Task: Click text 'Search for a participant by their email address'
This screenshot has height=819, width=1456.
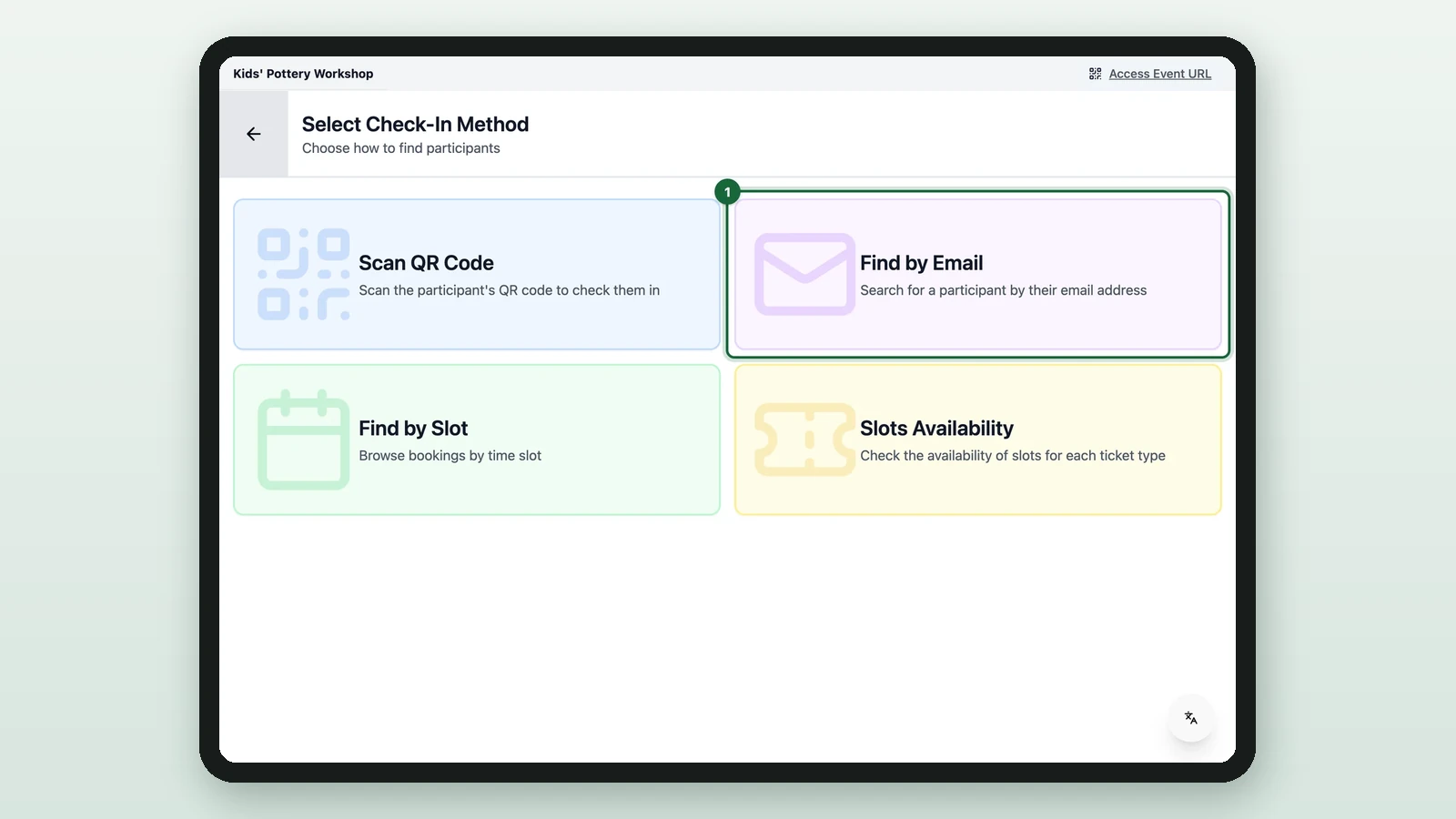Action: click(1004, 290)
